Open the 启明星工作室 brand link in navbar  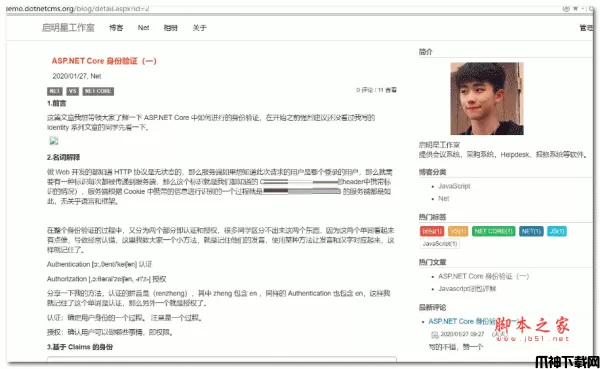pyautogui.click(x=68, y=28)
